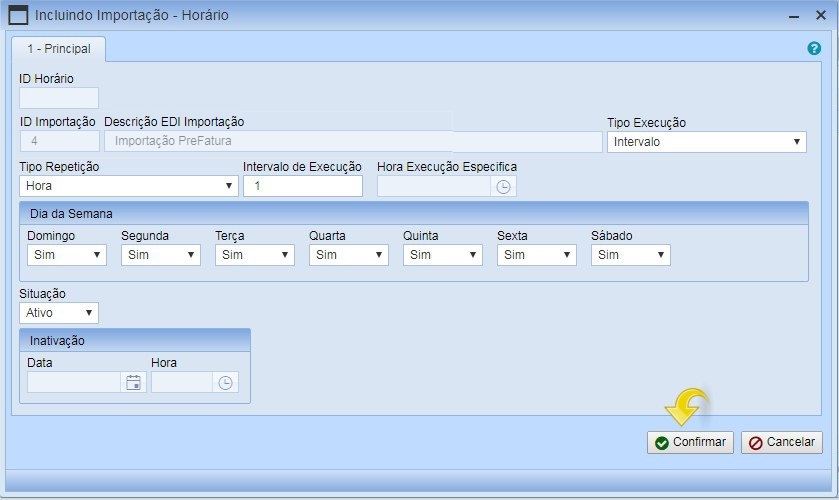Toggle the Domingo Sim selector
839x500 pixels.
tap(67, 255)
